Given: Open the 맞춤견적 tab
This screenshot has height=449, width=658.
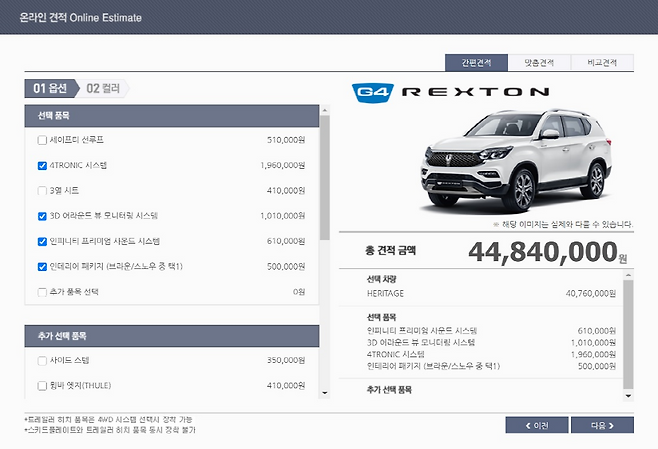Looking at the screenshot, I should click(x=539, y=62).
